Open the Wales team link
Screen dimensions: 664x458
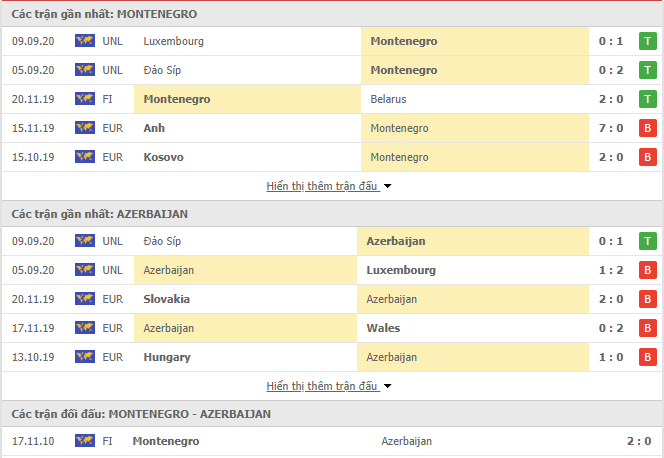click(383, 328)
